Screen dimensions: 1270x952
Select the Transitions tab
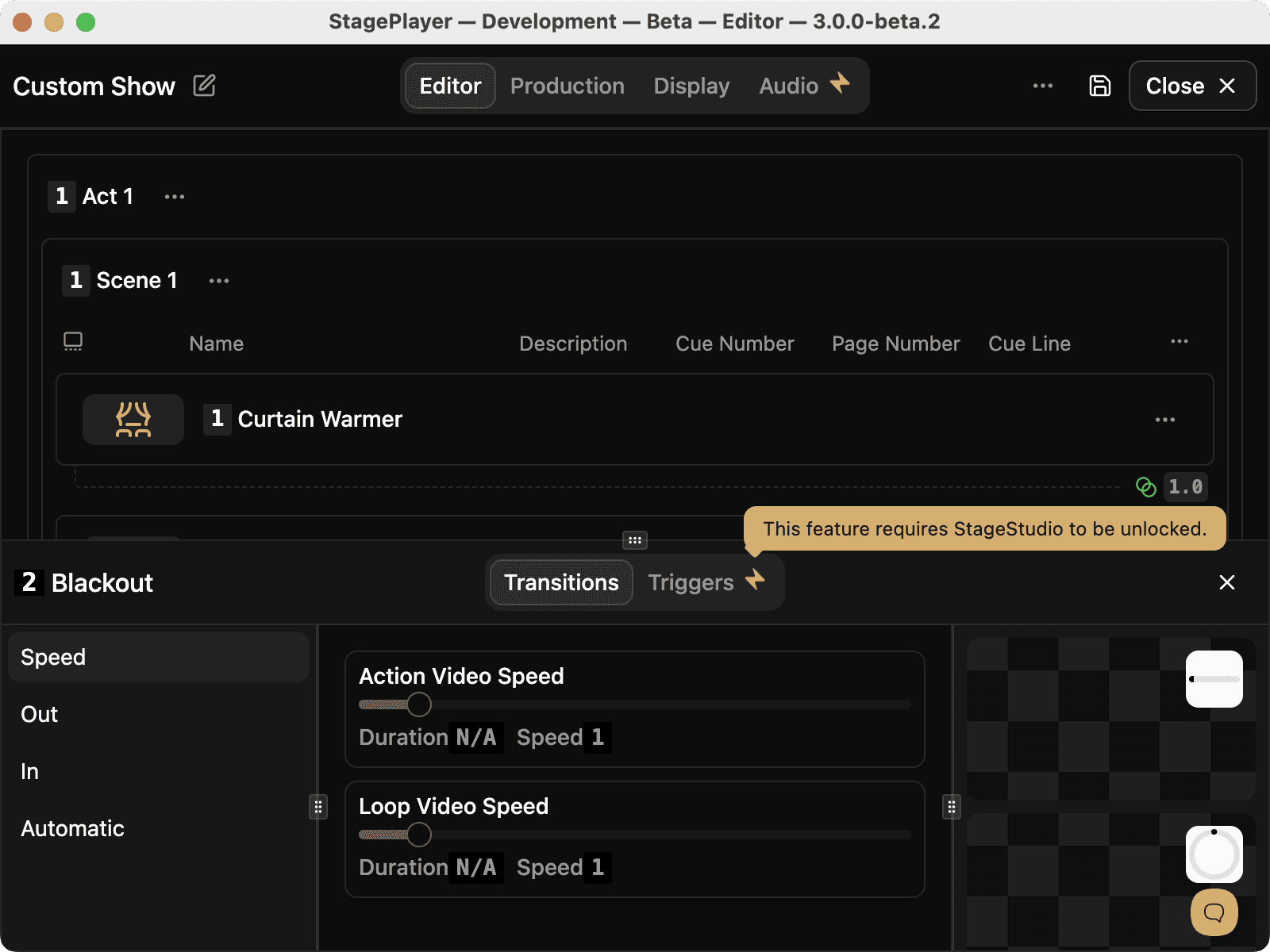tap(561, 582)
